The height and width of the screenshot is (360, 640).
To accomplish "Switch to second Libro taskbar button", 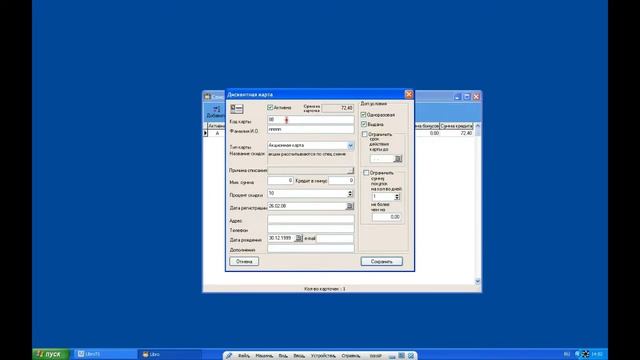I will click(170, 354).
